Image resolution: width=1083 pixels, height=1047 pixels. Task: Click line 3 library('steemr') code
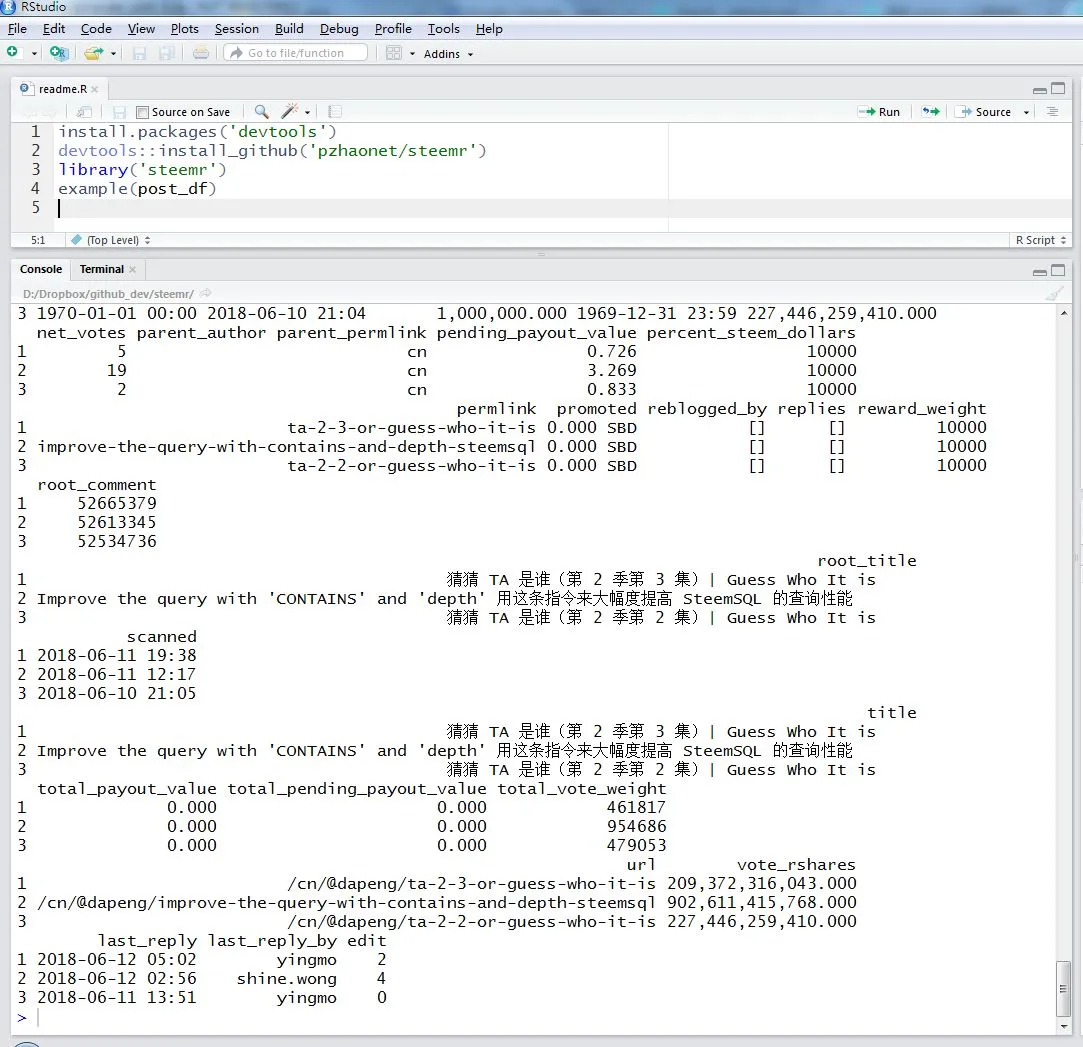[142, 169]
